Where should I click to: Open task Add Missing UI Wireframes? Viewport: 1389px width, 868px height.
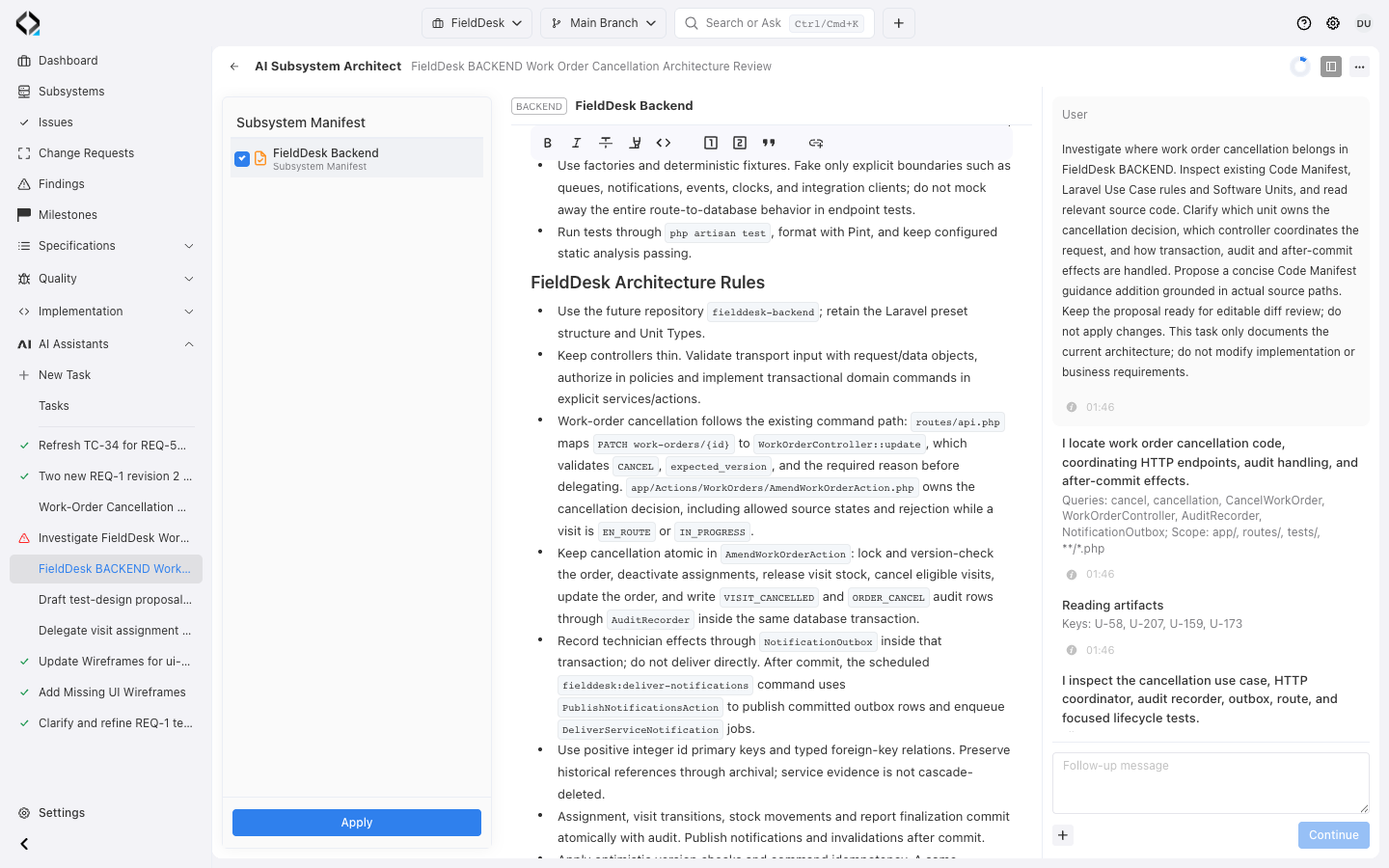[x=106, y=692]
